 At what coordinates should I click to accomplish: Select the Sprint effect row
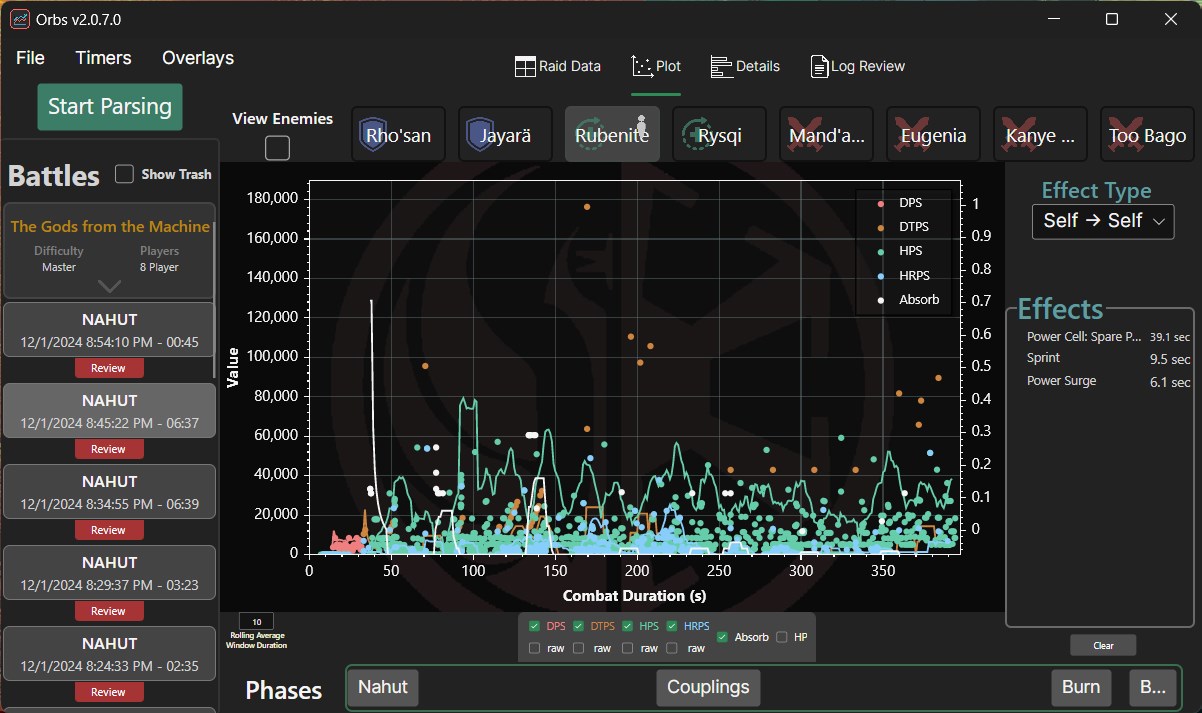1108,359
